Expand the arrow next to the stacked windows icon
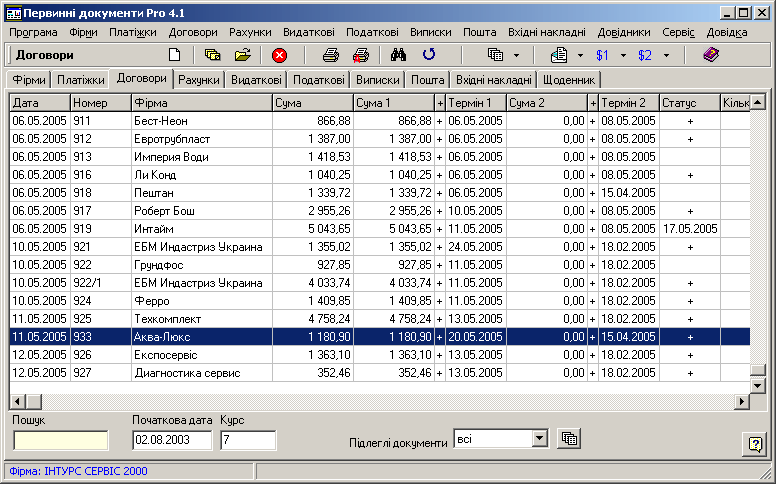The width and height of the screenshot is (776, 484). [516, 55]
